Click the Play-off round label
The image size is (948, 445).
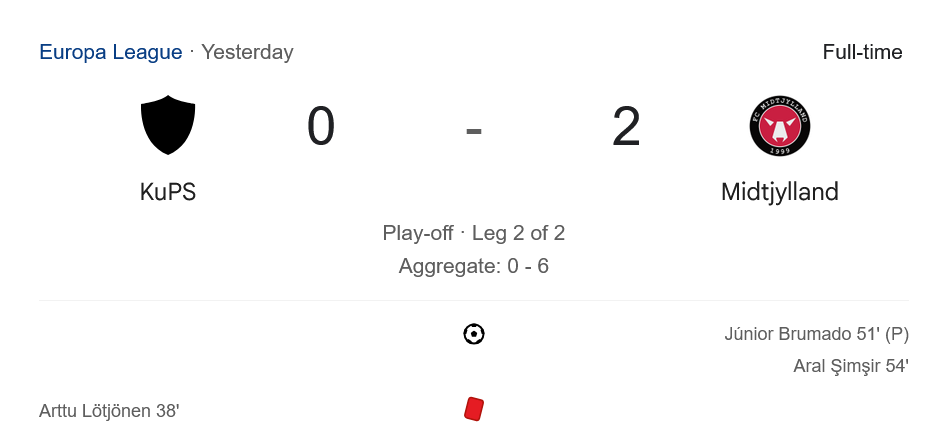click(x=418, y=234)
